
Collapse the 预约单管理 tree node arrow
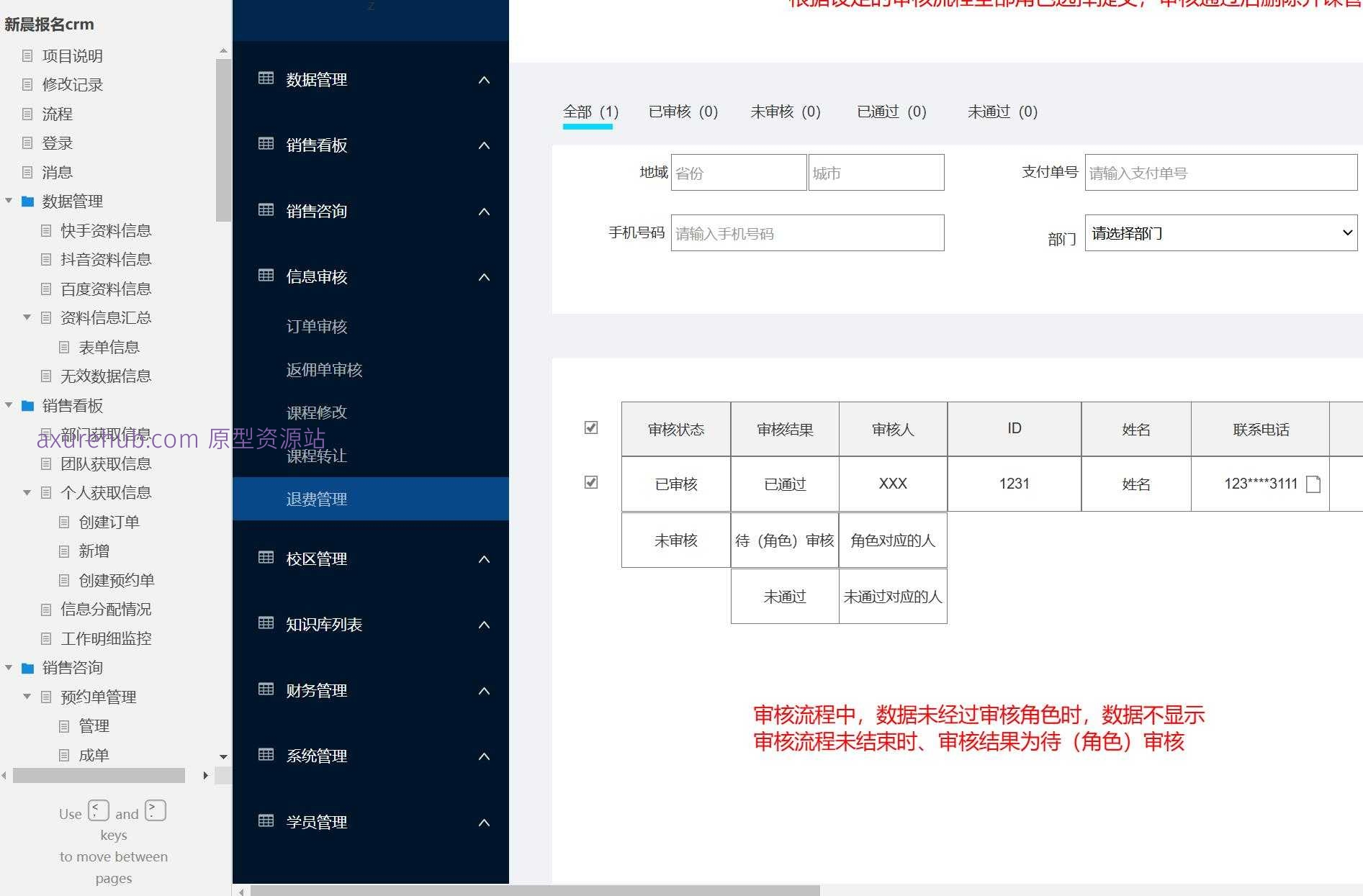click(x=27, y=696)
